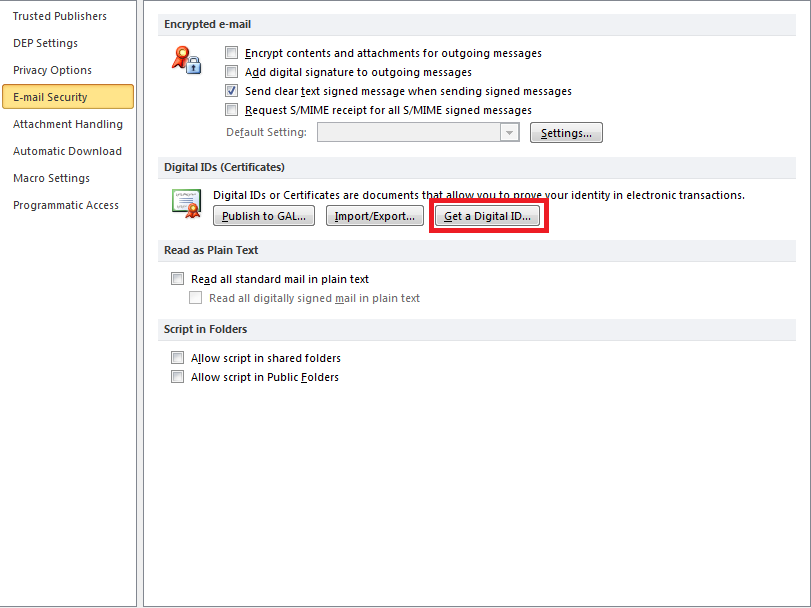This screenshot has width=811, height=608.
Task: Check Add digital signature to outgoing messages
Action: pos(232,72)
